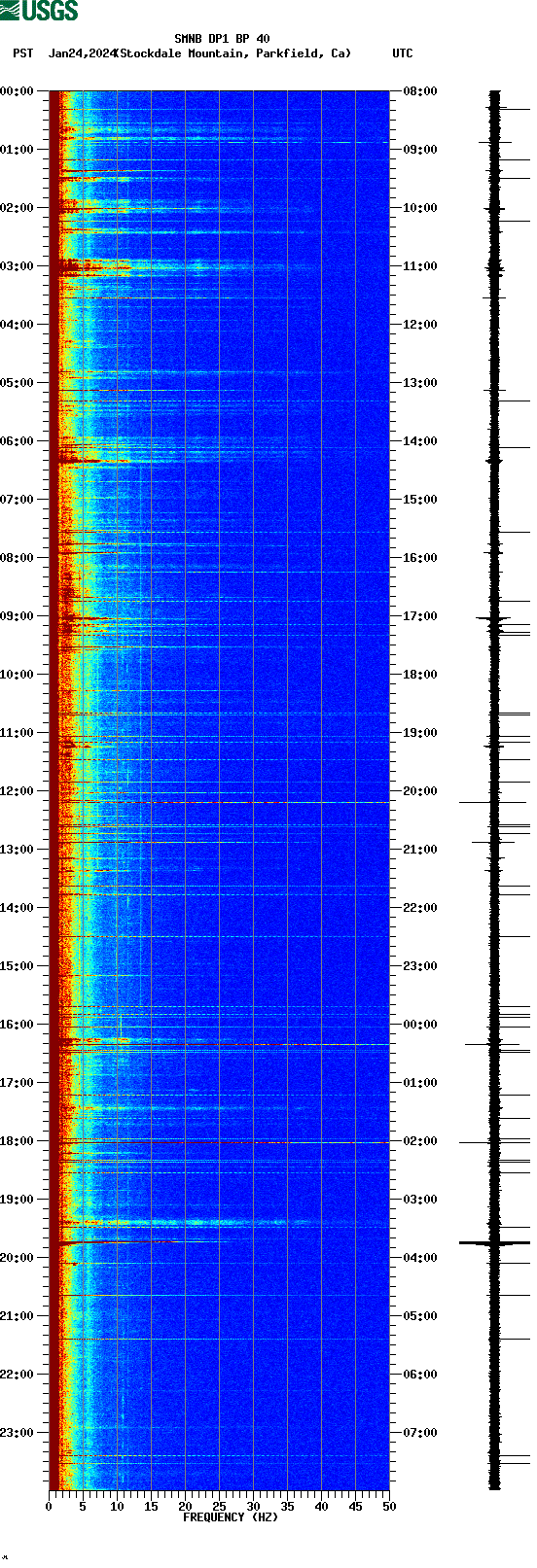The width and height of the screenshot is (537, 1568).
Task: Click the UTC 03:00 time label
Action: pos(420,1200)
